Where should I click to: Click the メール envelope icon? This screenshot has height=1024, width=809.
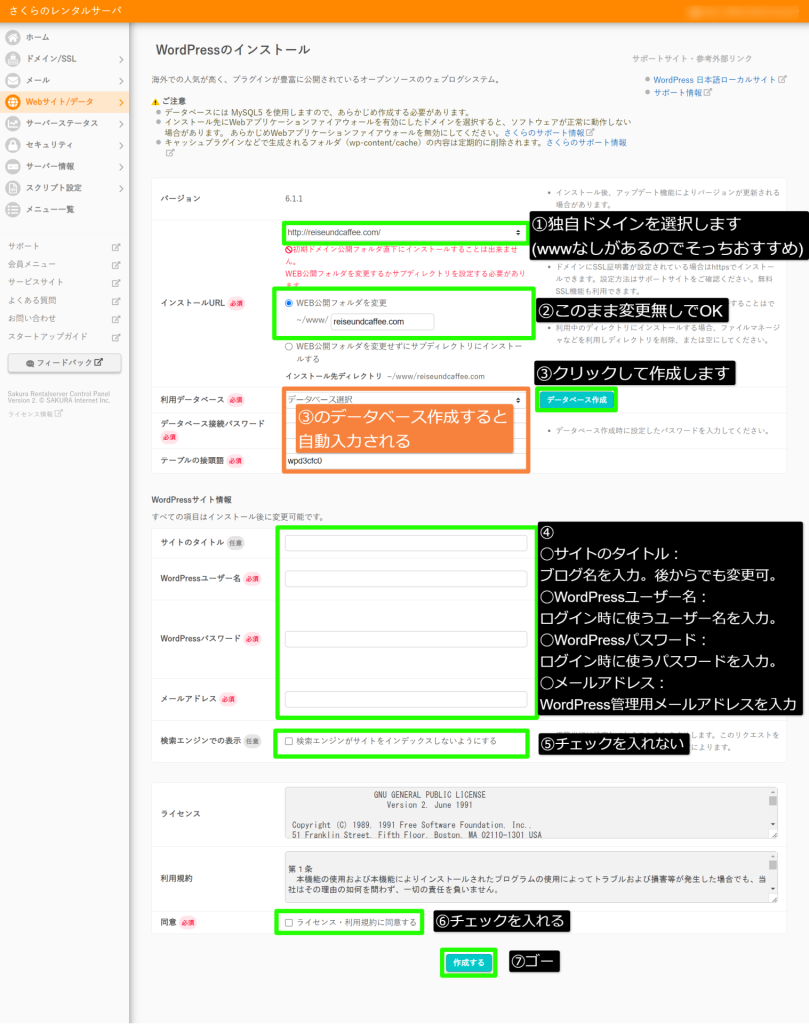tap(12, 80)
